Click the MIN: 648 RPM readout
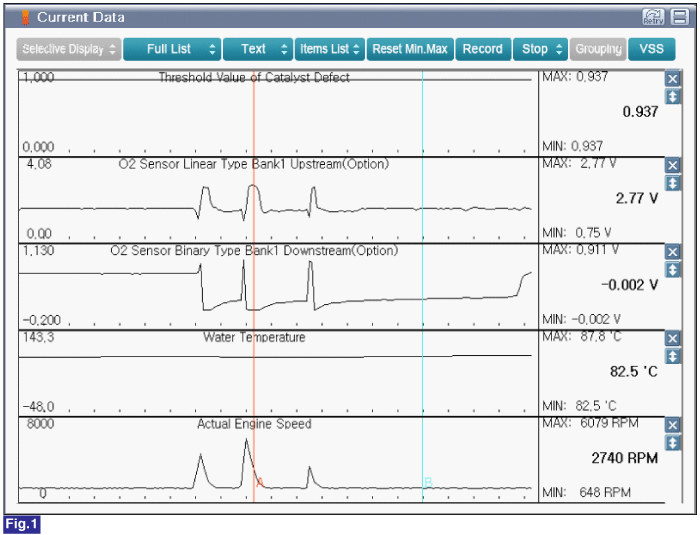The image size is (700, 535). (x=587, y=493)
